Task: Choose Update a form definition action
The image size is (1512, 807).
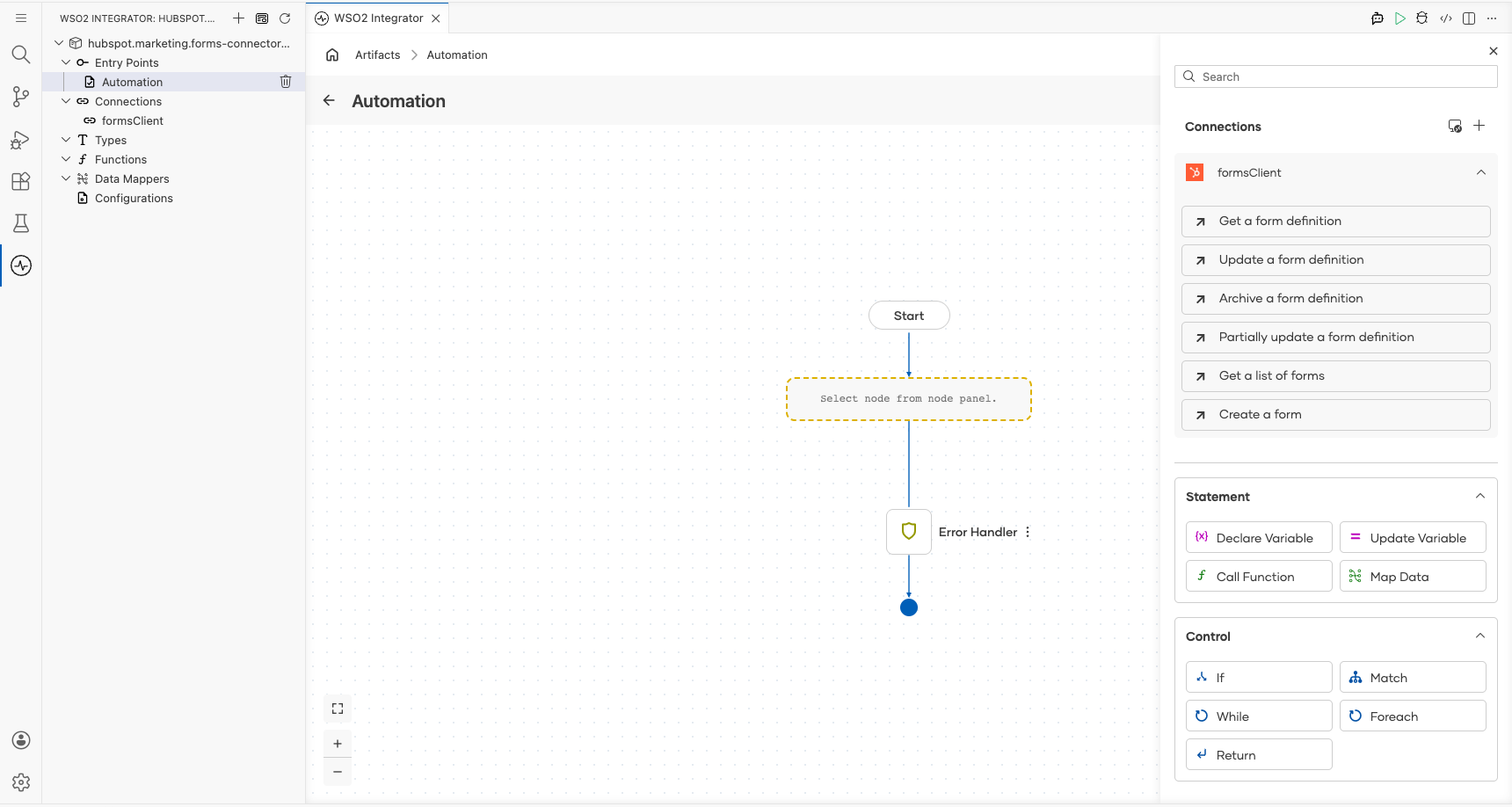Action: click(x=1335, y=260)
